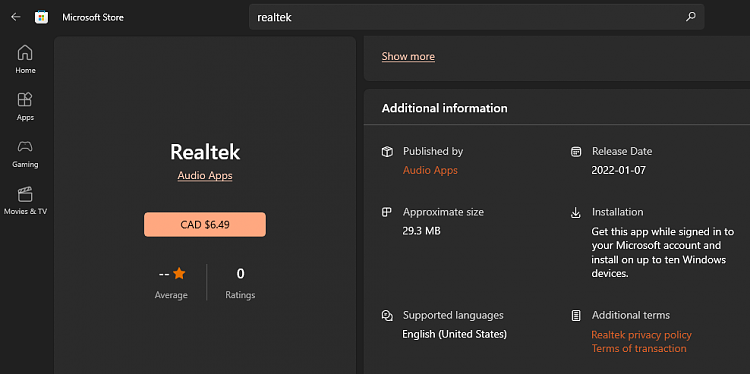
Task: Click the Microsoft Store title text
Action: point(93,17)
